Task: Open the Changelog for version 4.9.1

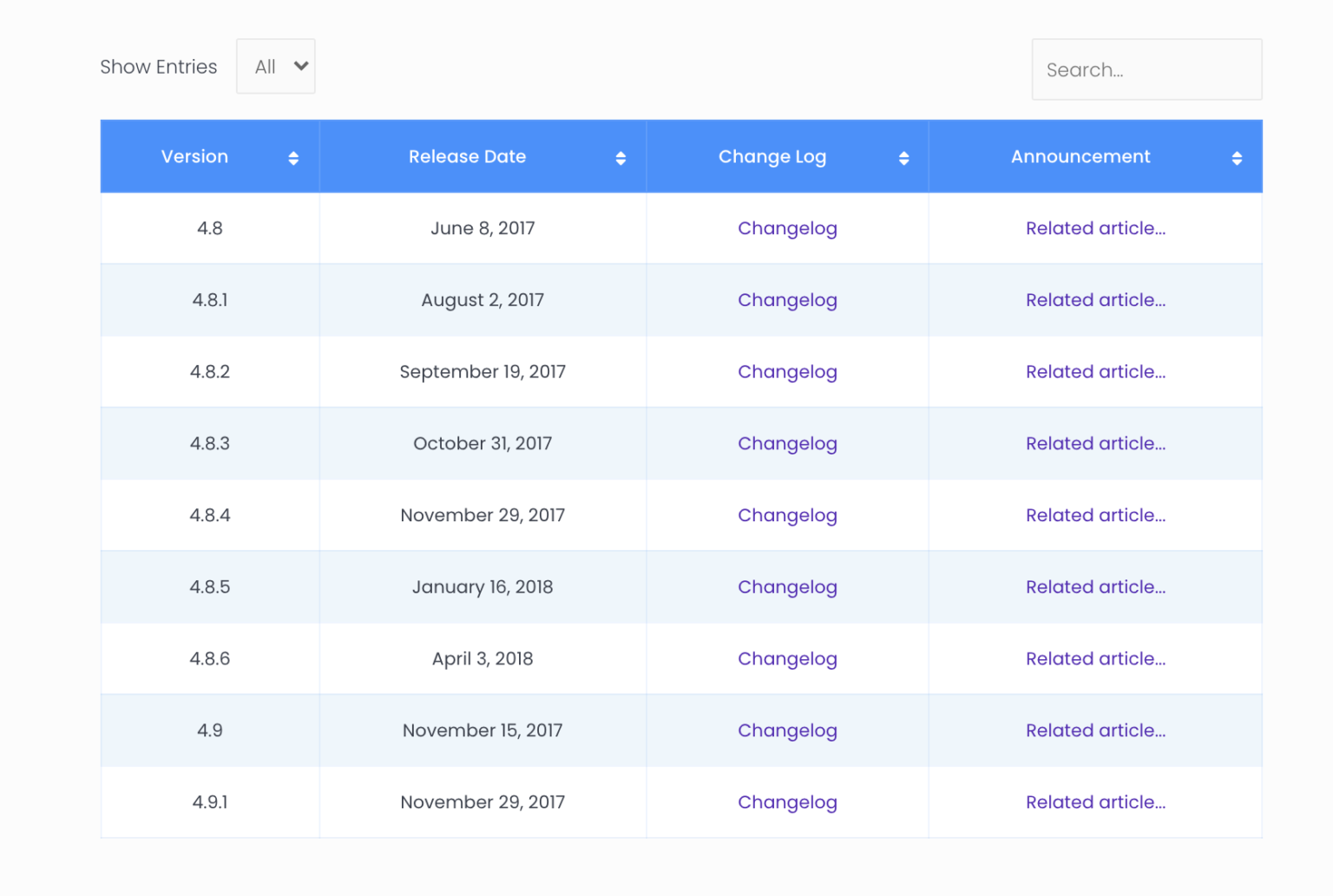Action: 787,801
